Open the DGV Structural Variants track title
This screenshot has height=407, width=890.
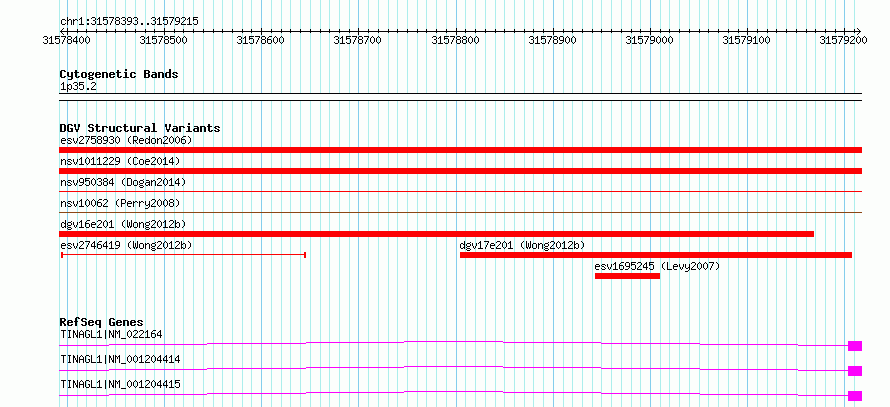[x=140, y=128]
